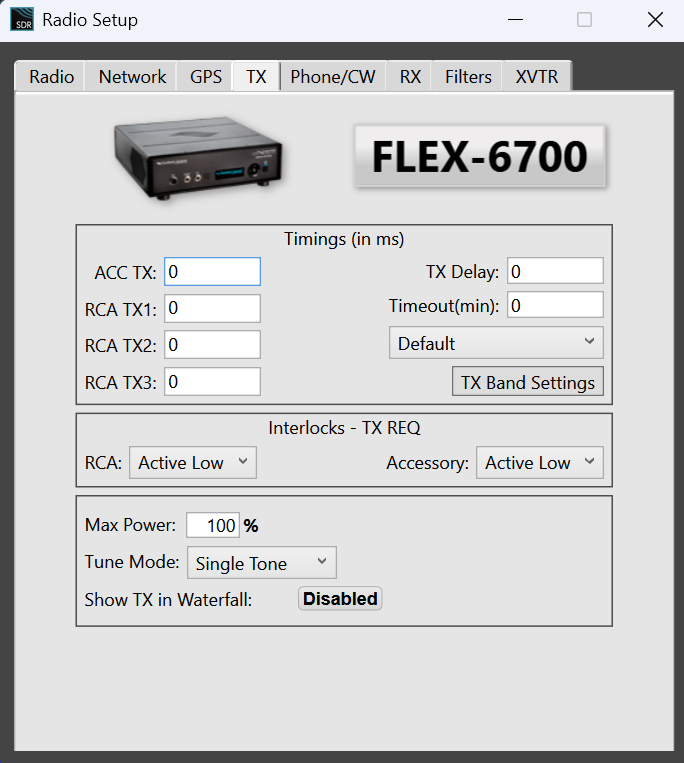
Task: Switch to the Filters tab
Action: tap(468, 76)
